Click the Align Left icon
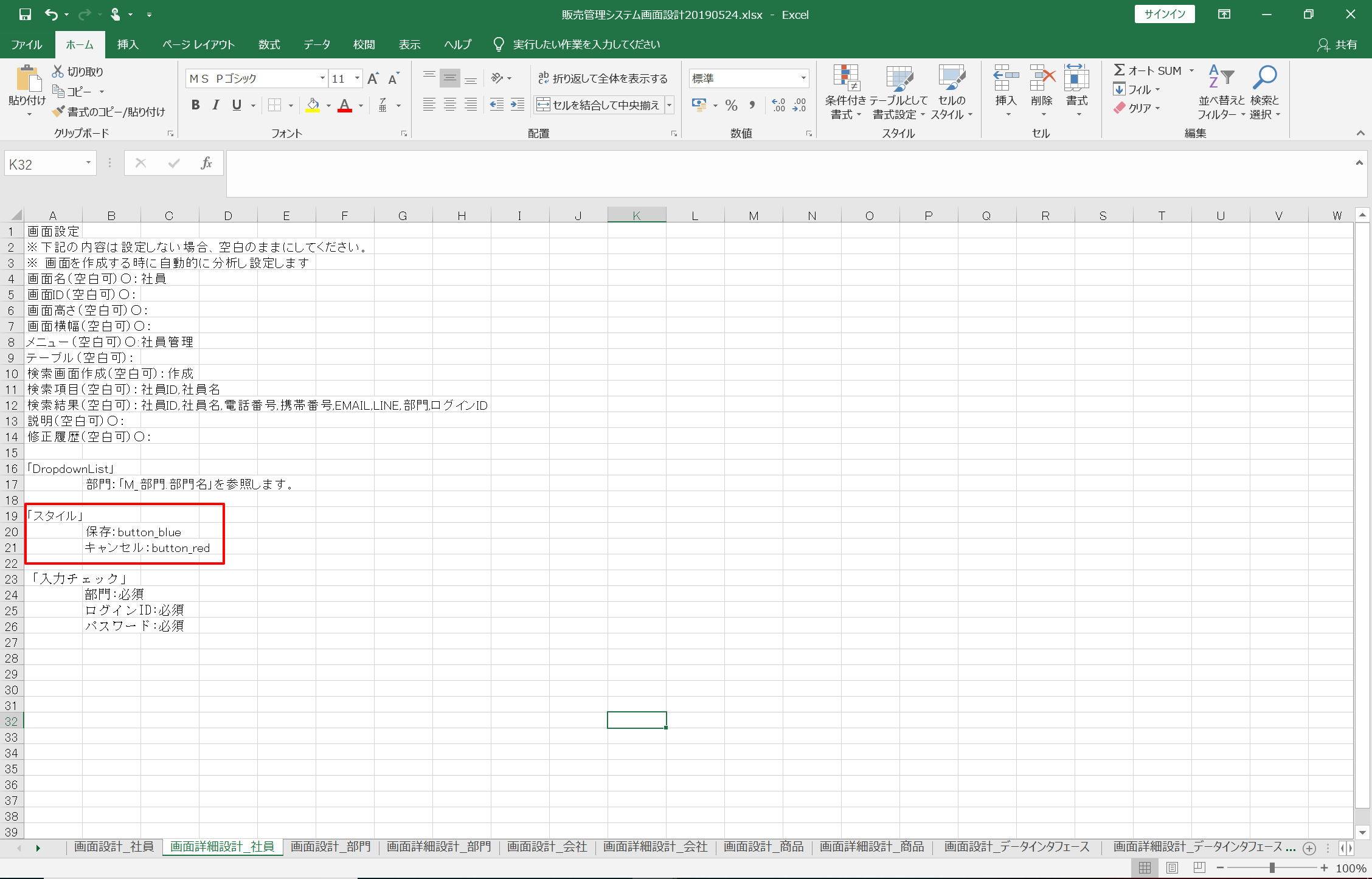 tap(429, 105)
